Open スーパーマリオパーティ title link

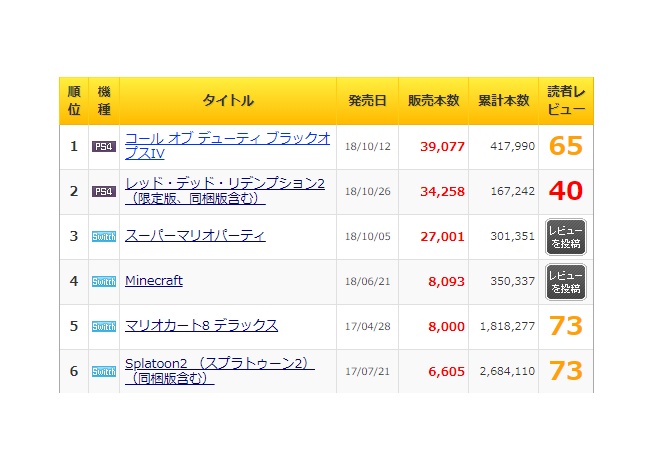[195, 236]
